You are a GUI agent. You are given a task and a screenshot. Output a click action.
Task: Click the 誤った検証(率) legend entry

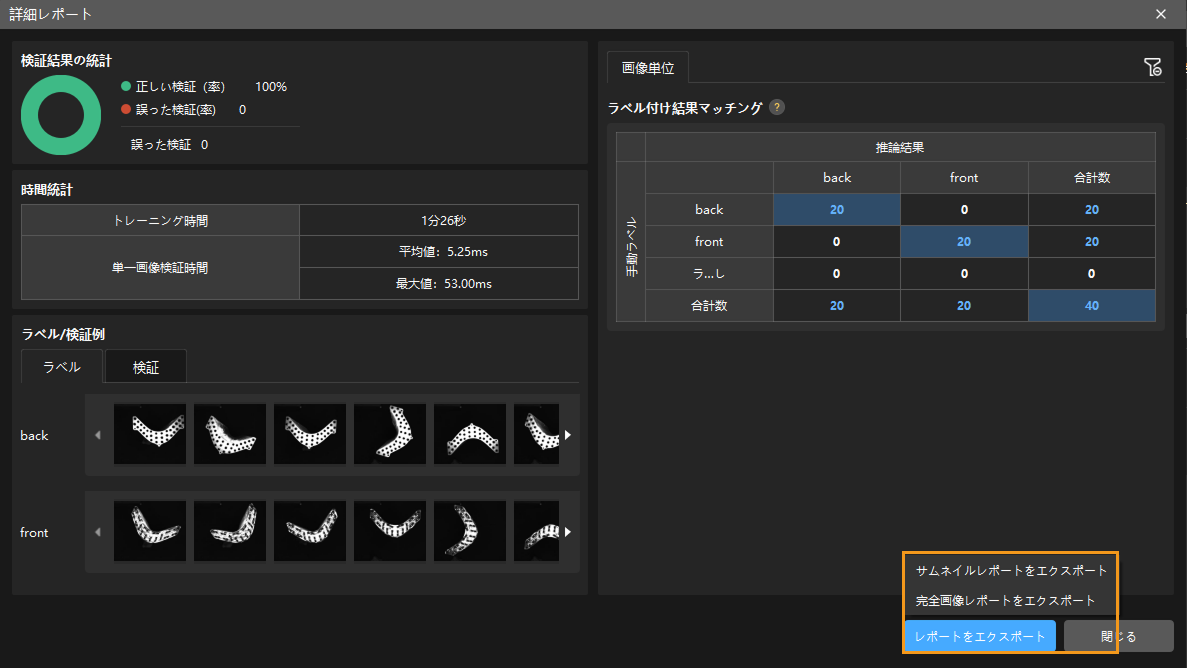pos(169,110)
